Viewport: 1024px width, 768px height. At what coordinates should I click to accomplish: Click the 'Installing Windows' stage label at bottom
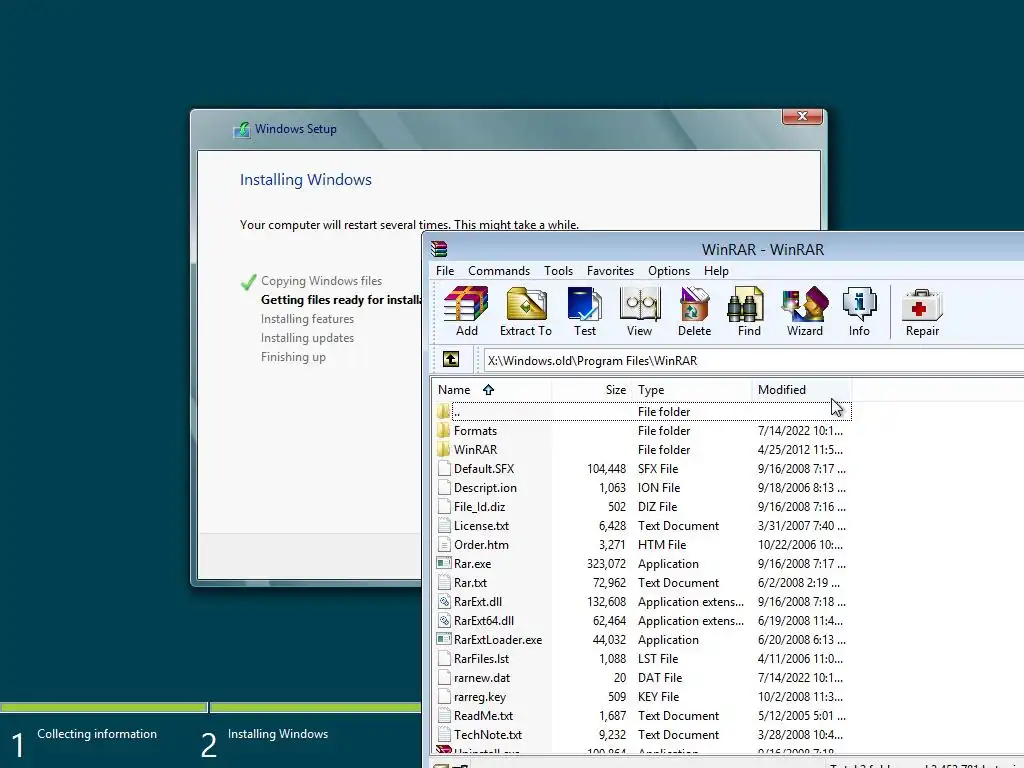point(278,733)
